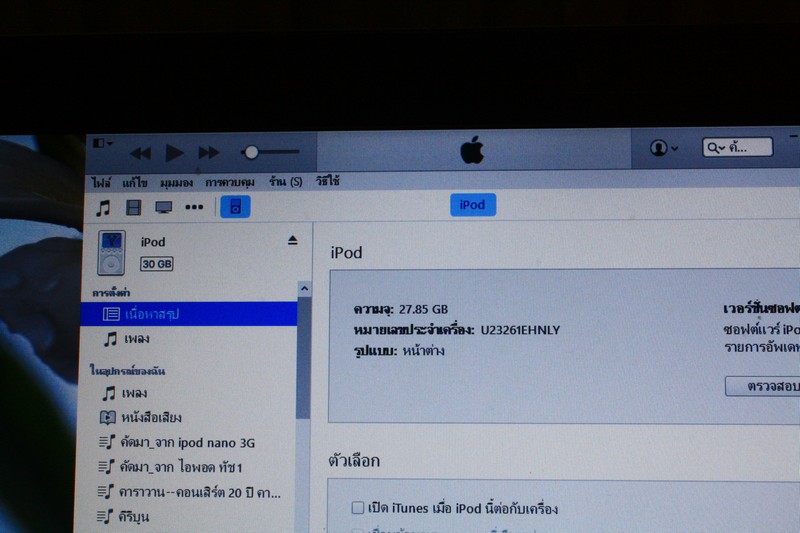
Task: Open the Music library icon in toolbar
Action: (103, 207)
